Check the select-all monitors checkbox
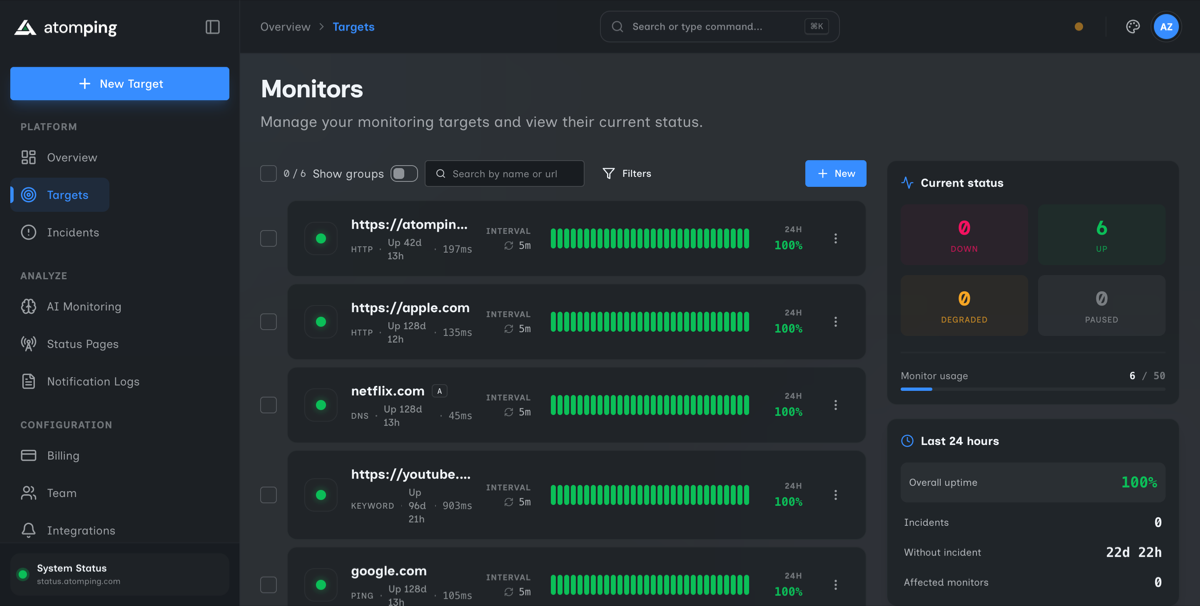This screenshot has height=606, width=1200. point(268,173)
